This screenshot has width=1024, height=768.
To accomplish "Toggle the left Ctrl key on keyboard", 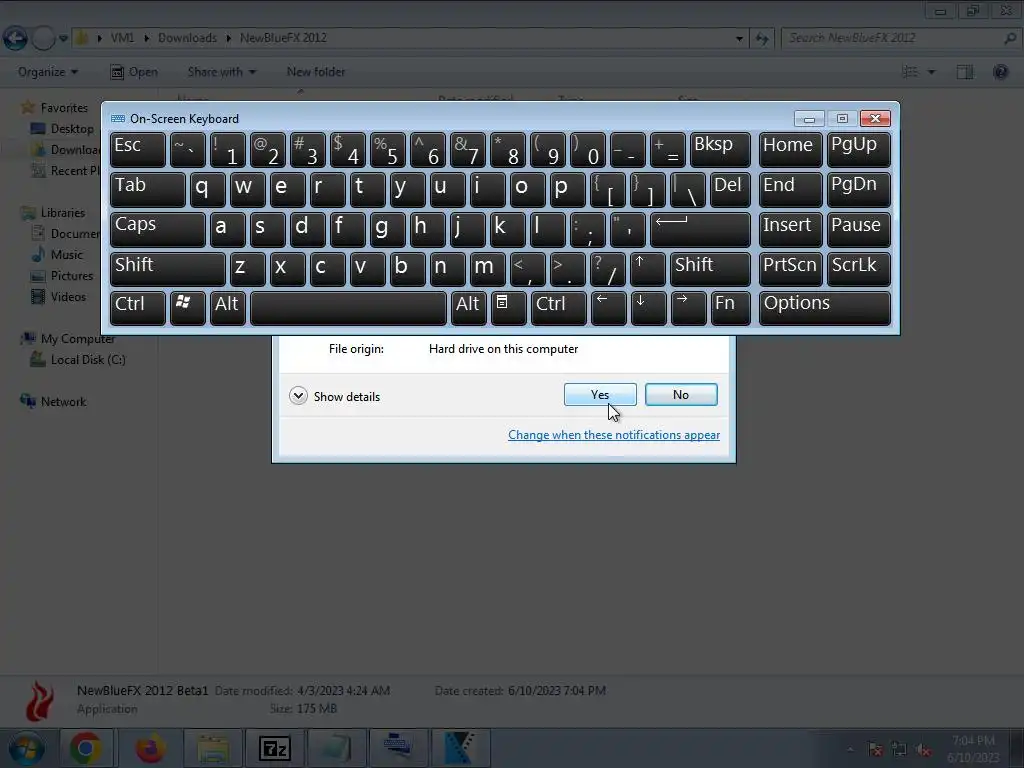I will (x=138, y=308).
